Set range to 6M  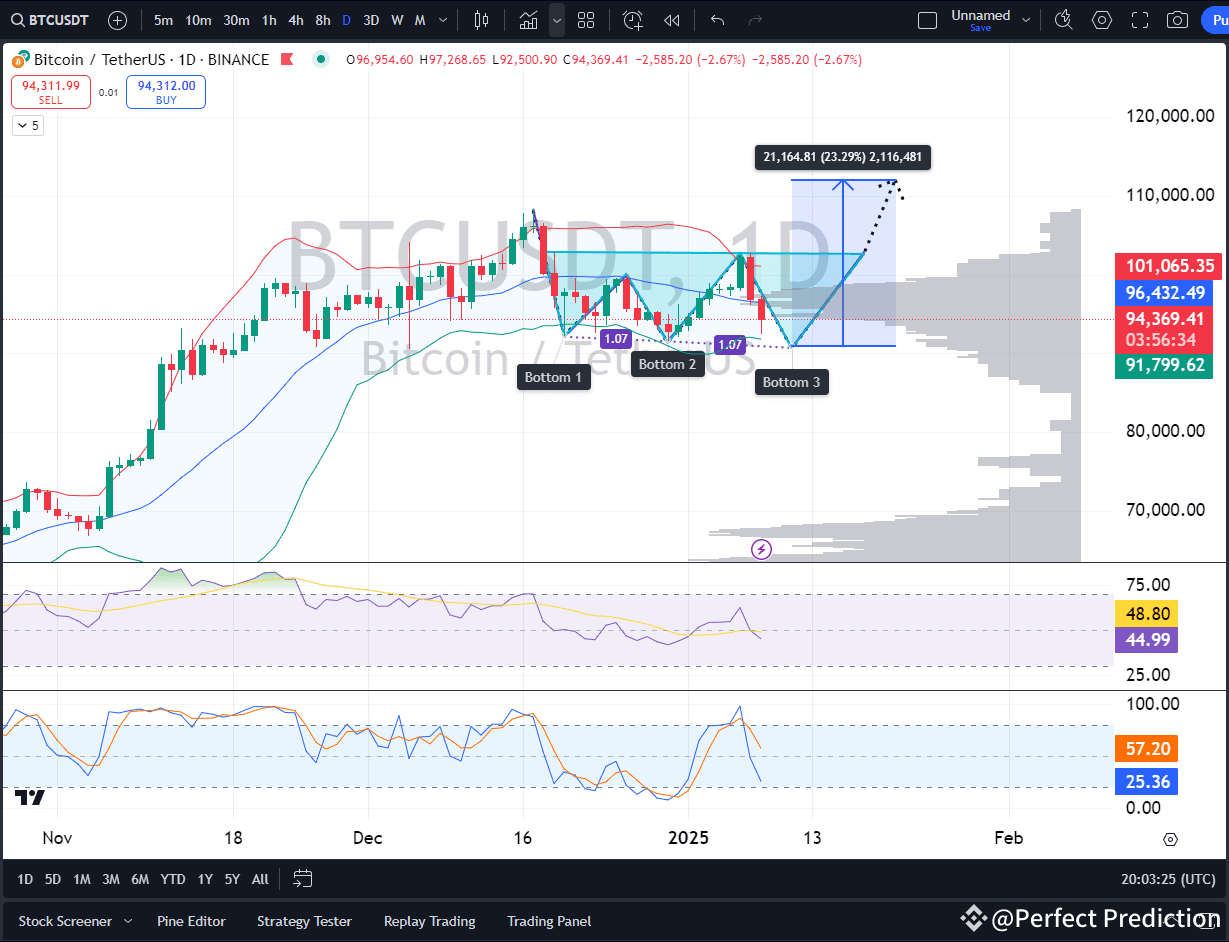click(140, 879)
